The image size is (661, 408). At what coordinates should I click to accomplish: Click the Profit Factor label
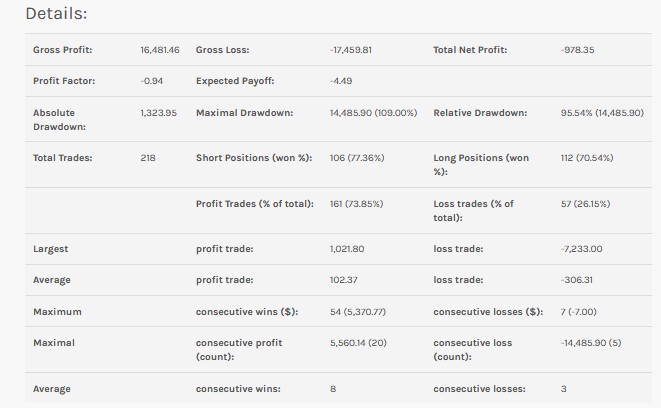pyautogui.click(x=64, y=80)
